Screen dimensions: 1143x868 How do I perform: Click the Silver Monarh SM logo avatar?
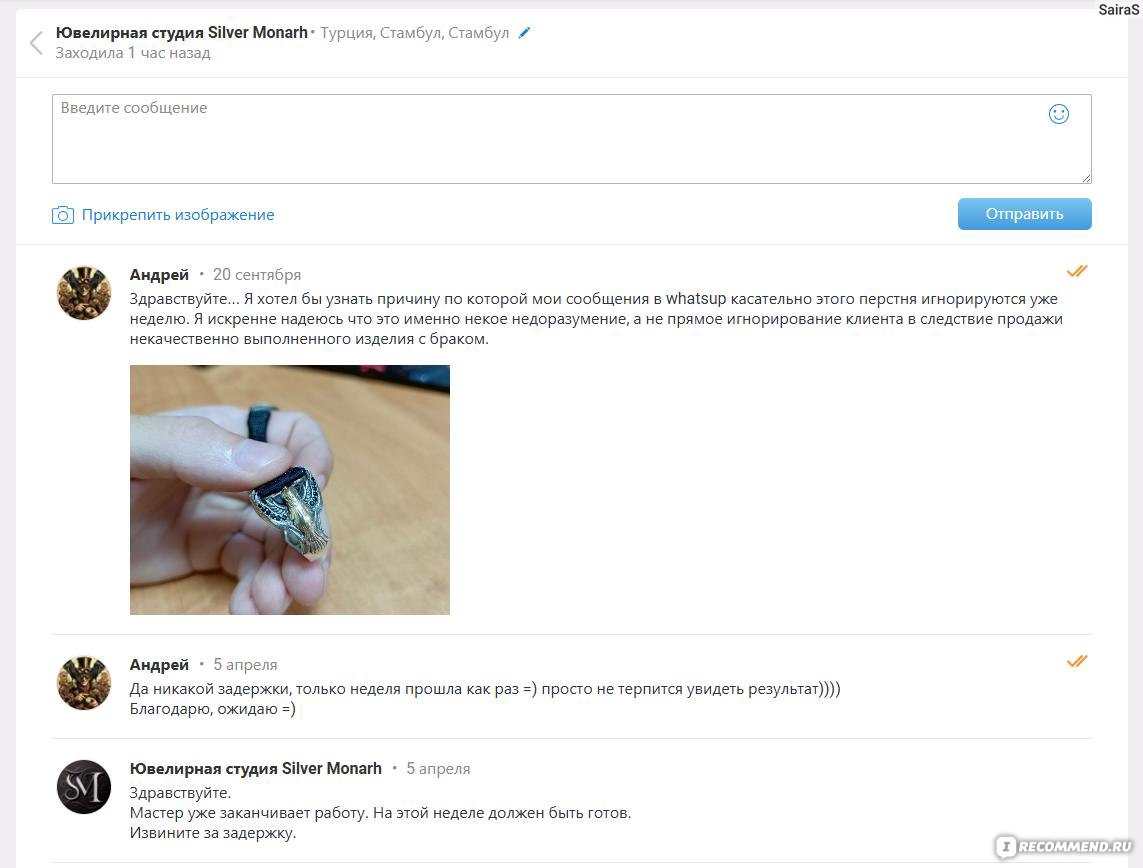tap(84, 787)
